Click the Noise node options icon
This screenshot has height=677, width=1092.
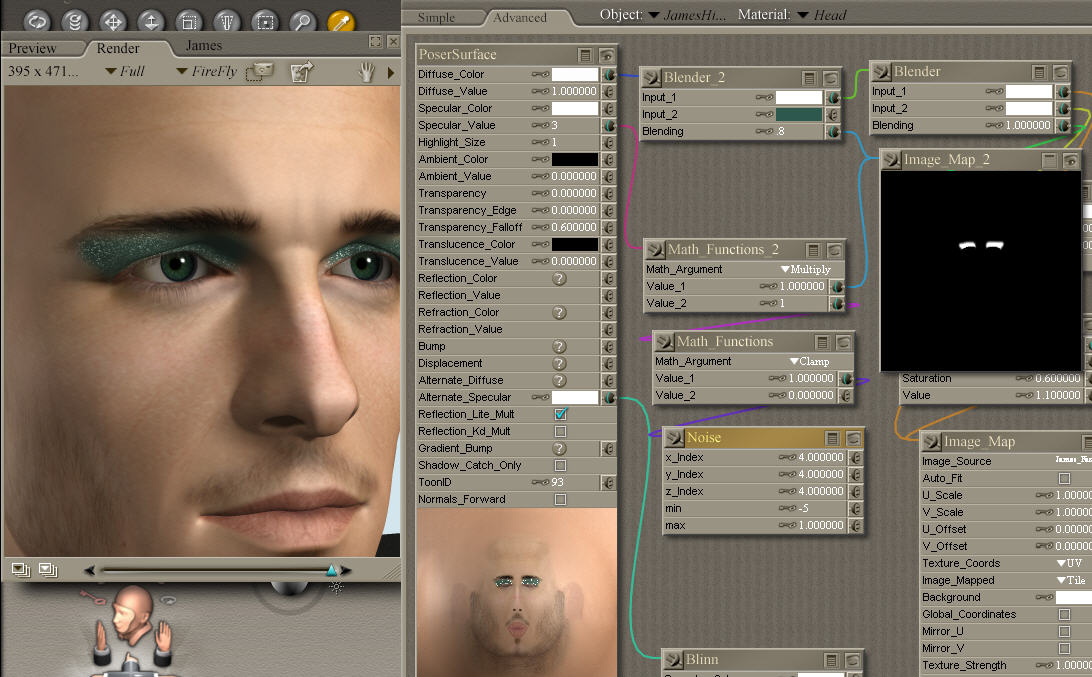coord(834,438)
